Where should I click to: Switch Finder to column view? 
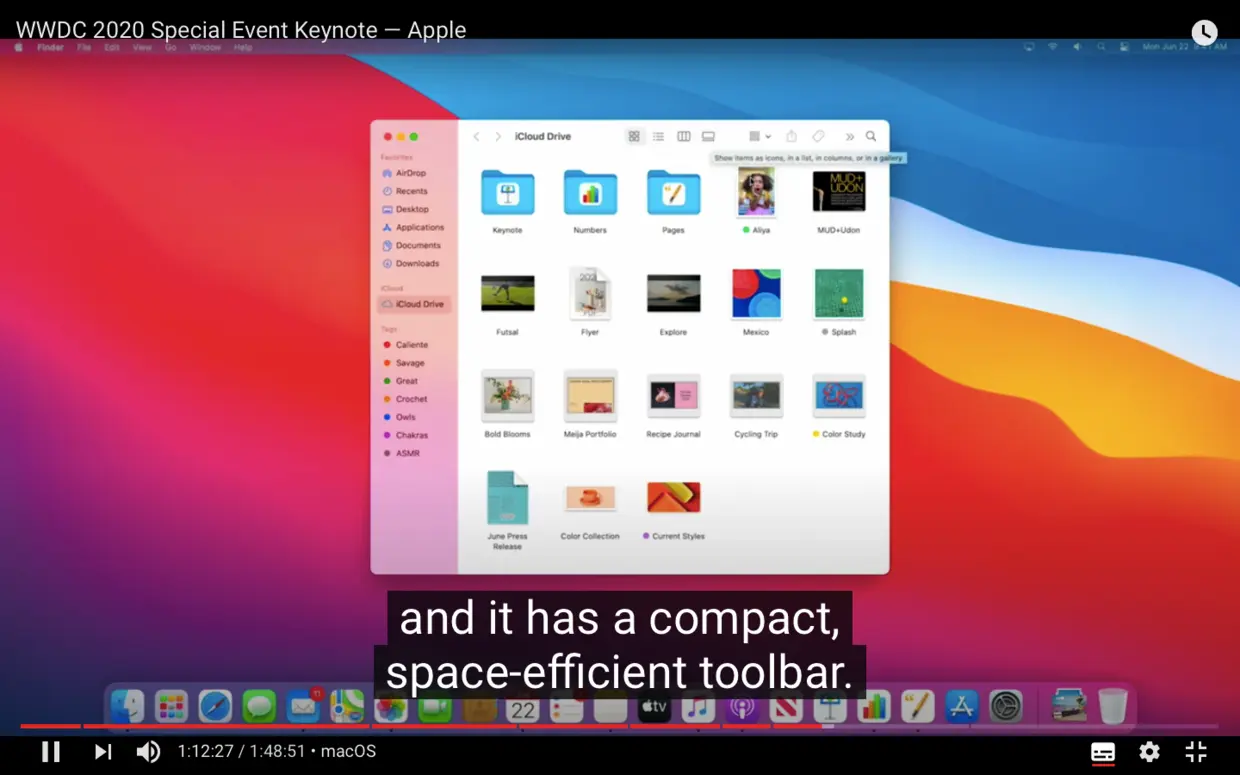tap(684, 137)
